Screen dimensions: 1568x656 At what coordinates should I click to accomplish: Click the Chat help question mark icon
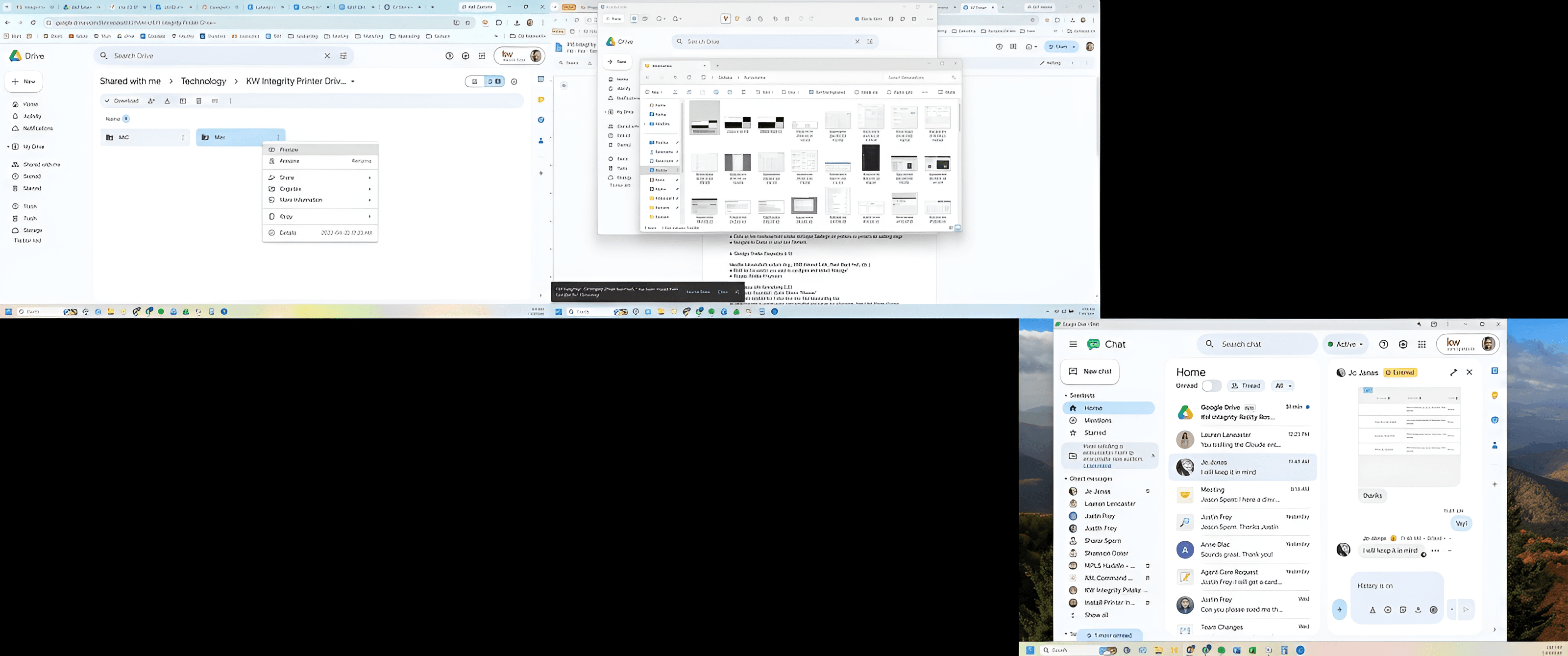point(1384,344)
